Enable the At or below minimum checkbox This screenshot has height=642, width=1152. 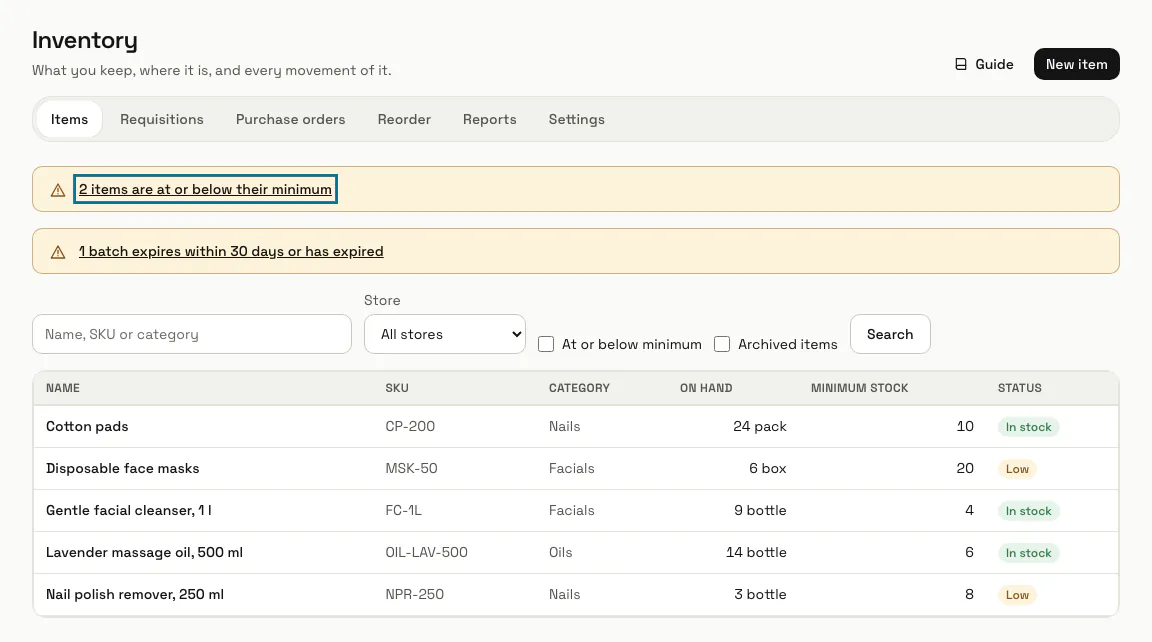pyautogui.click(x=546, y=344)
